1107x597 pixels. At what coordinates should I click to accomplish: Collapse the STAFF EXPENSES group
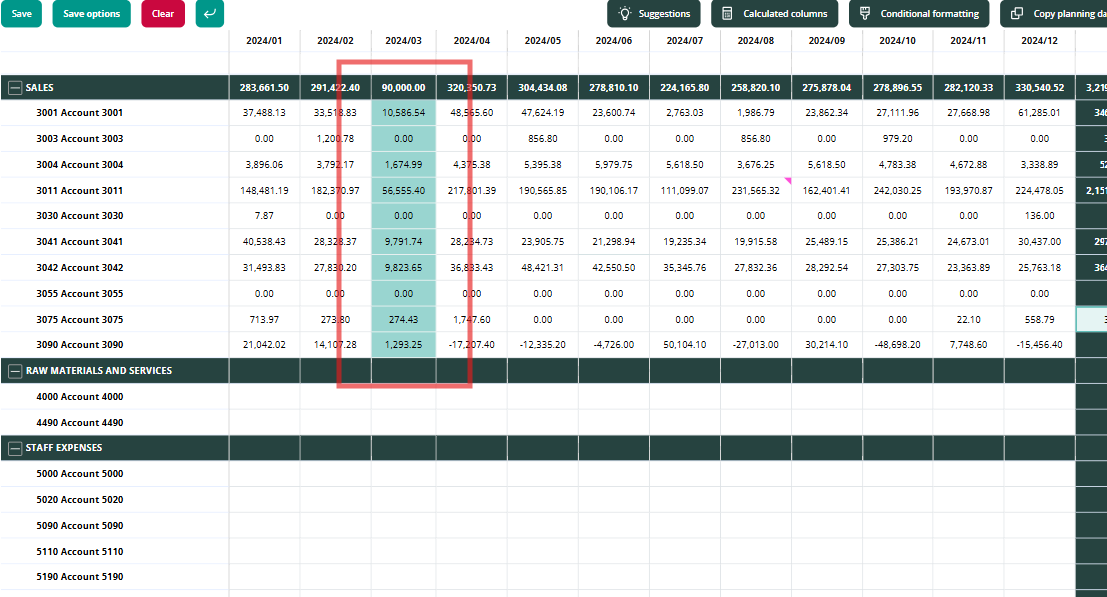pyautogui.click(x=15, y=448)
